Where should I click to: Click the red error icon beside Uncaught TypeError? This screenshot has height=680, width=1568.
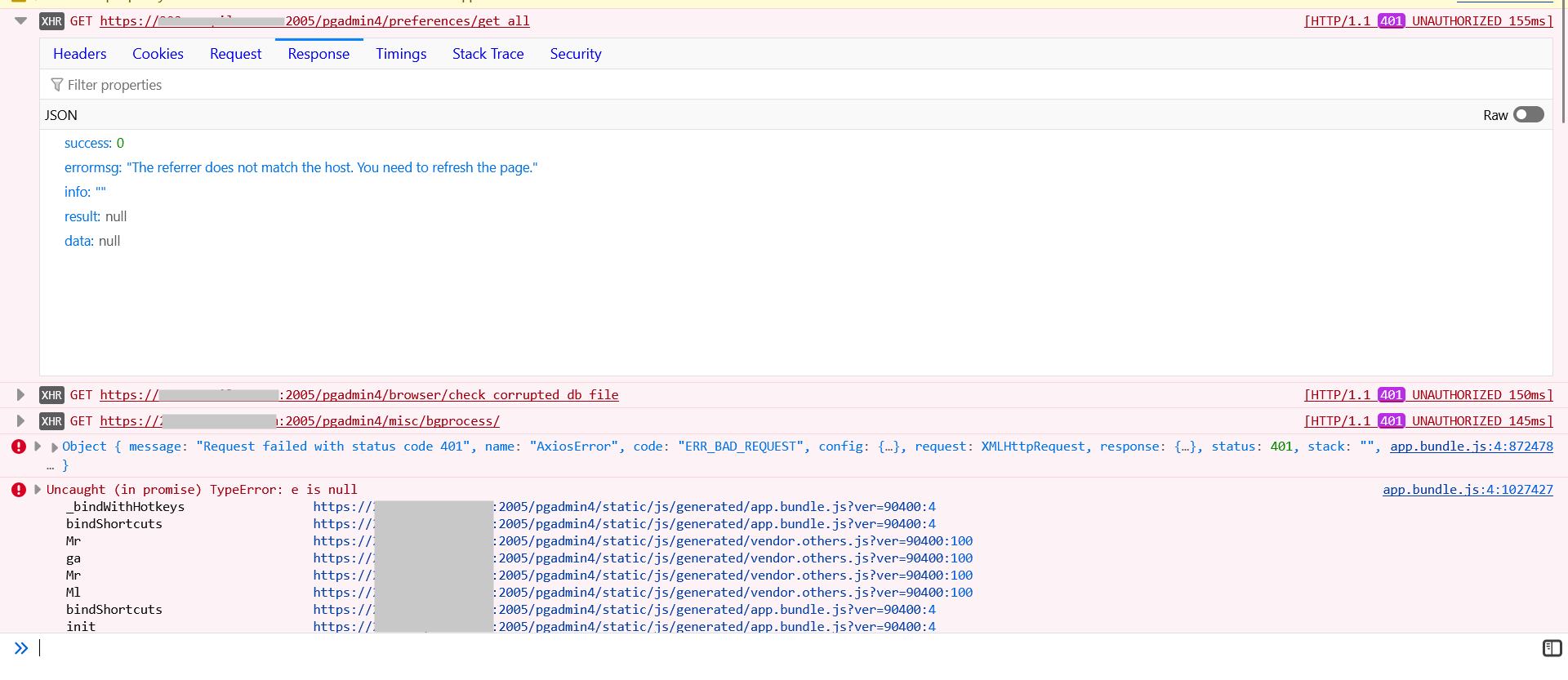pos(19,490)
